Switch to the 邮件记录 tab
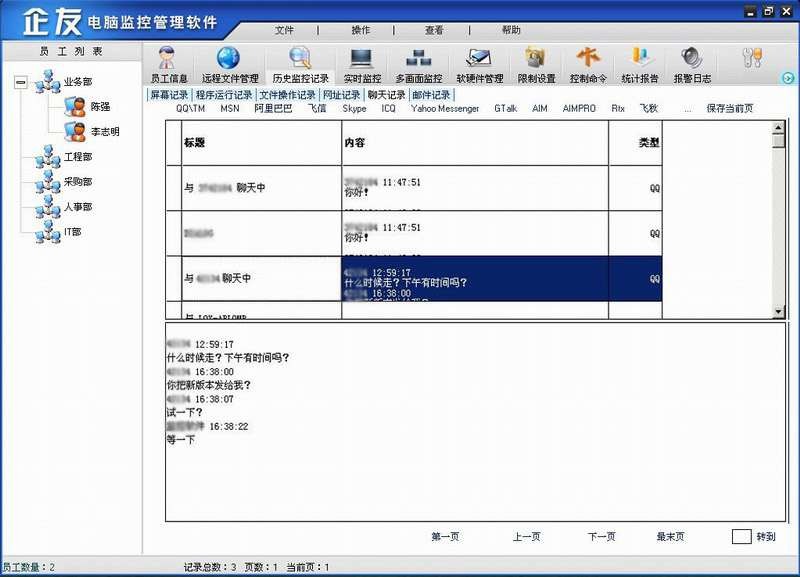800x577 pixels. pos(431,95)
